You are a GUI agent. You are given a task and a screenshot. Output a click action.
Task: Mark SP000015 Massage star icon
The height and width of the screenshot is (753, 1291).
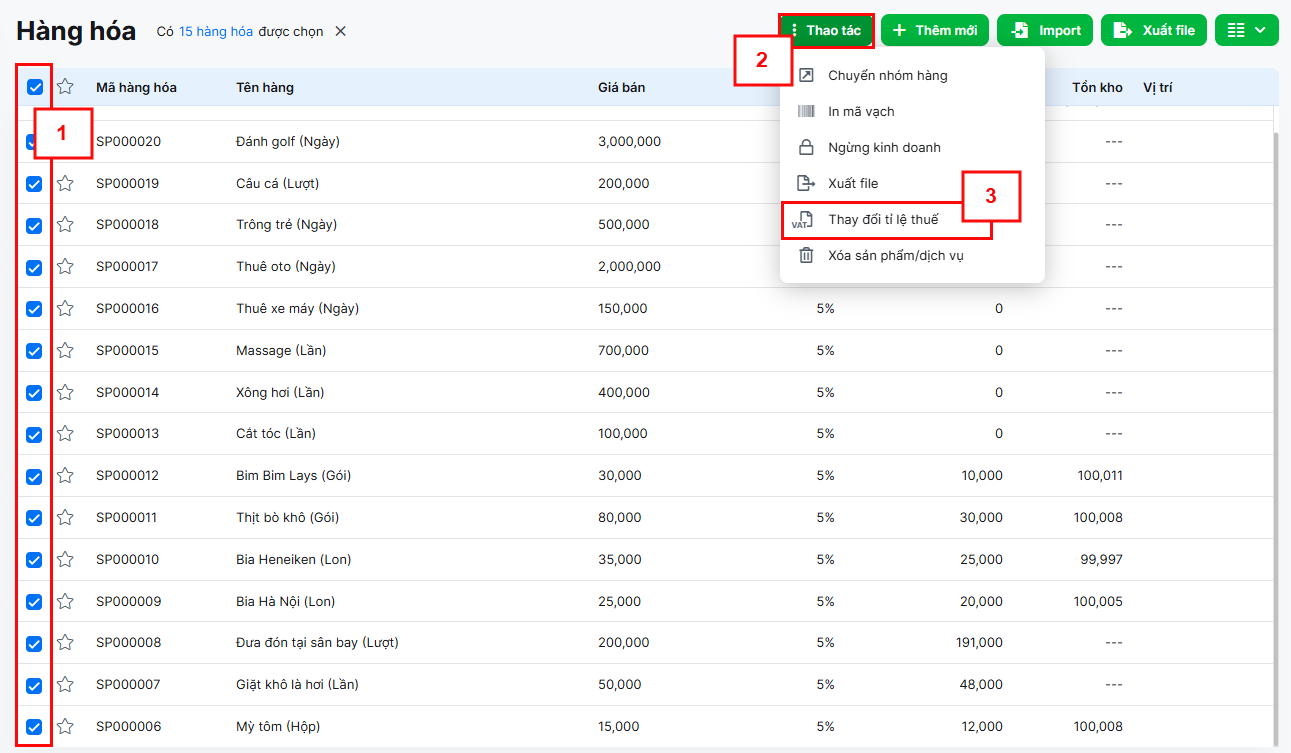tap(65, 351)
